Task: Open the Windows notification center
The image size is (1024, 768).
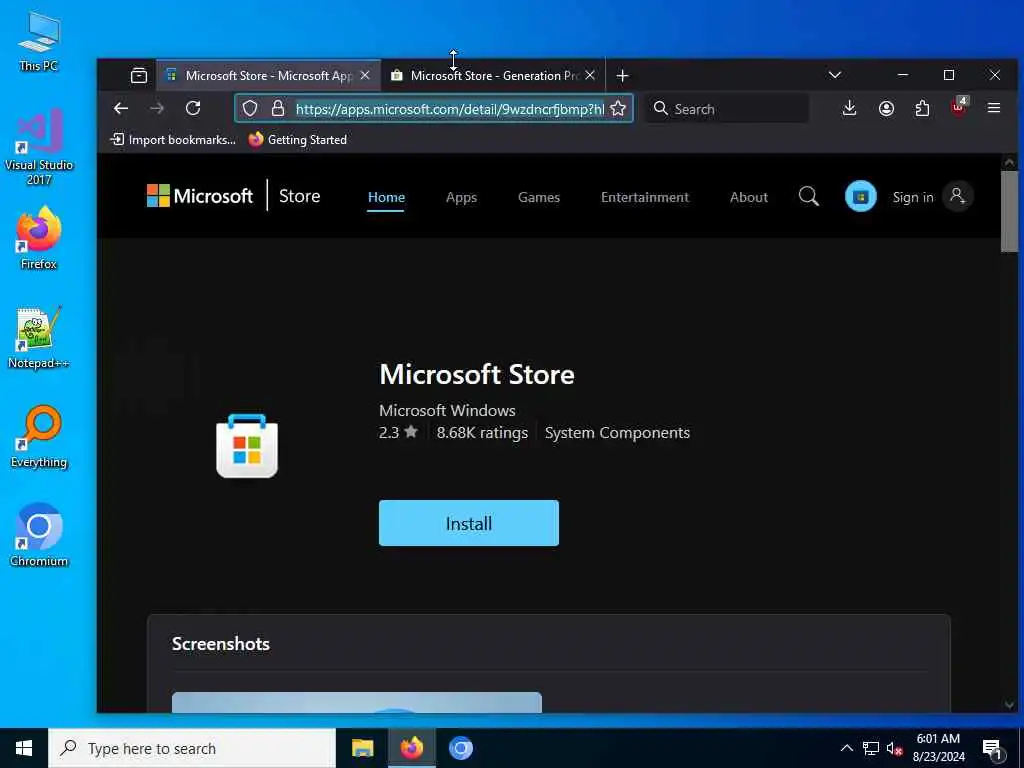Action: pyautogui.click(x=992, y=748)
